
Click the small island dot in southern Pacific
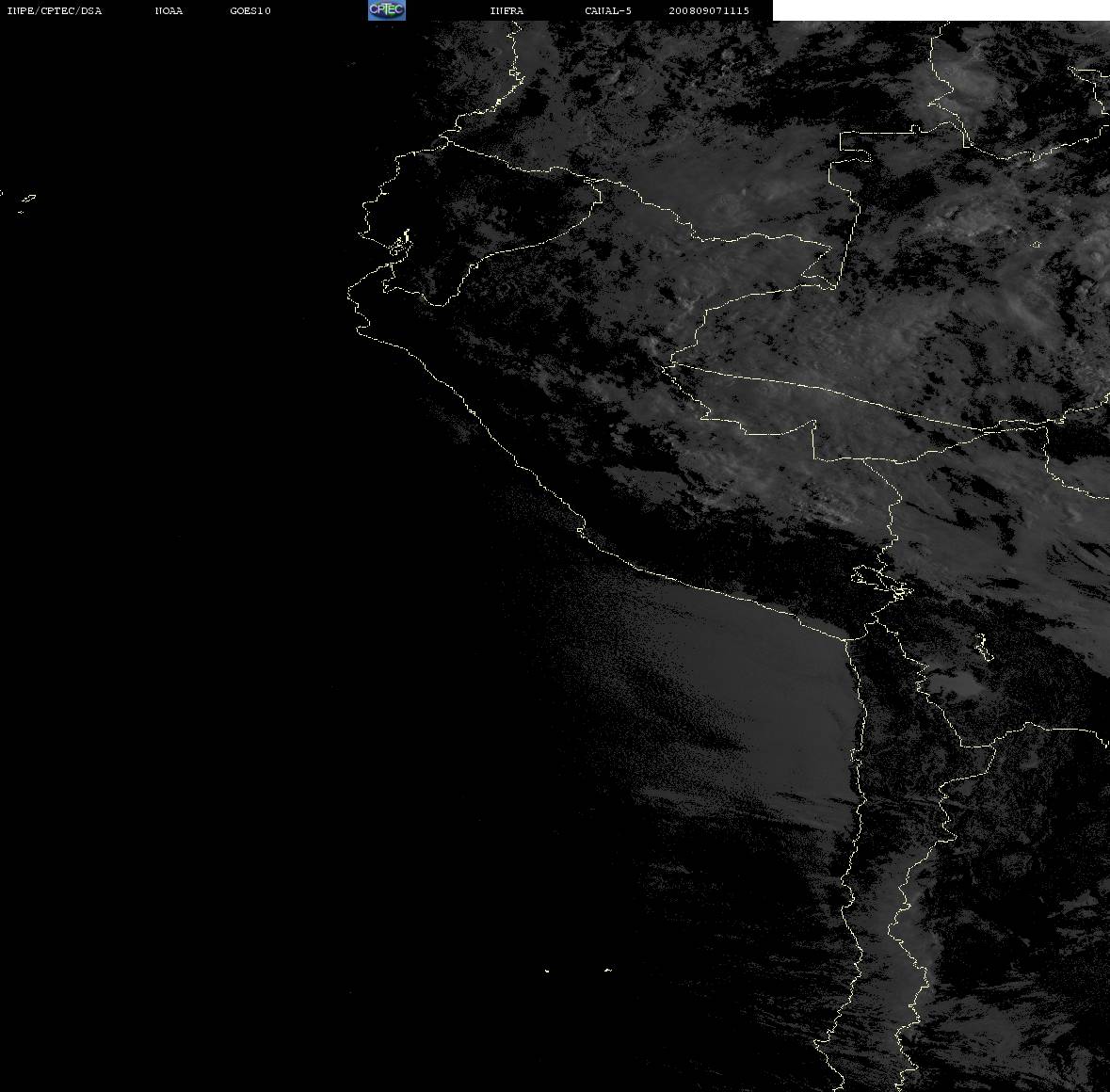click(547, 971)
